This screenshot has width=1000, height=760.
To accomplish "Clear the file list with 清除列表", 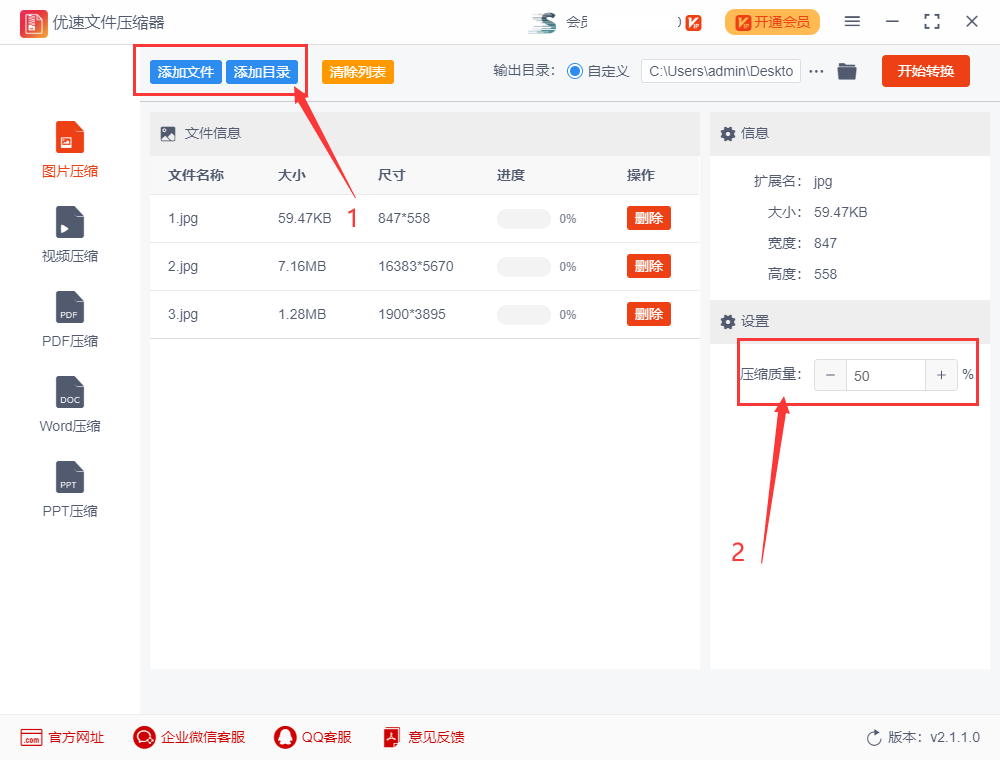I will pos(357,71).
